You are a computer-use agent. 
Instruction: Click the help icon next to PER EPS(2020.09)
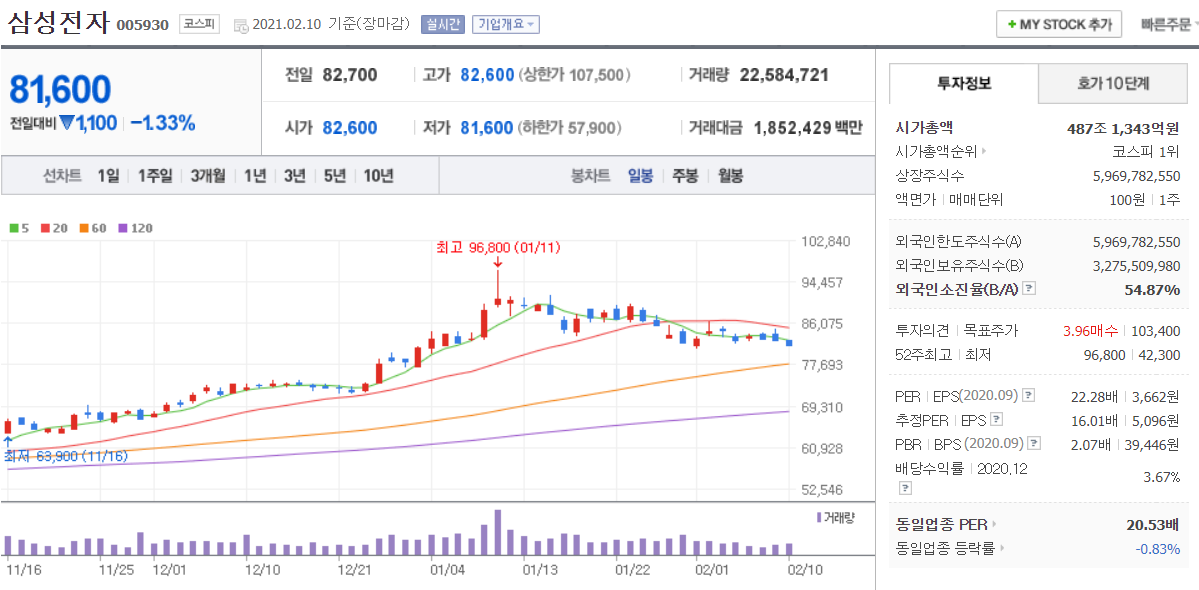[x=1029, y=395]
